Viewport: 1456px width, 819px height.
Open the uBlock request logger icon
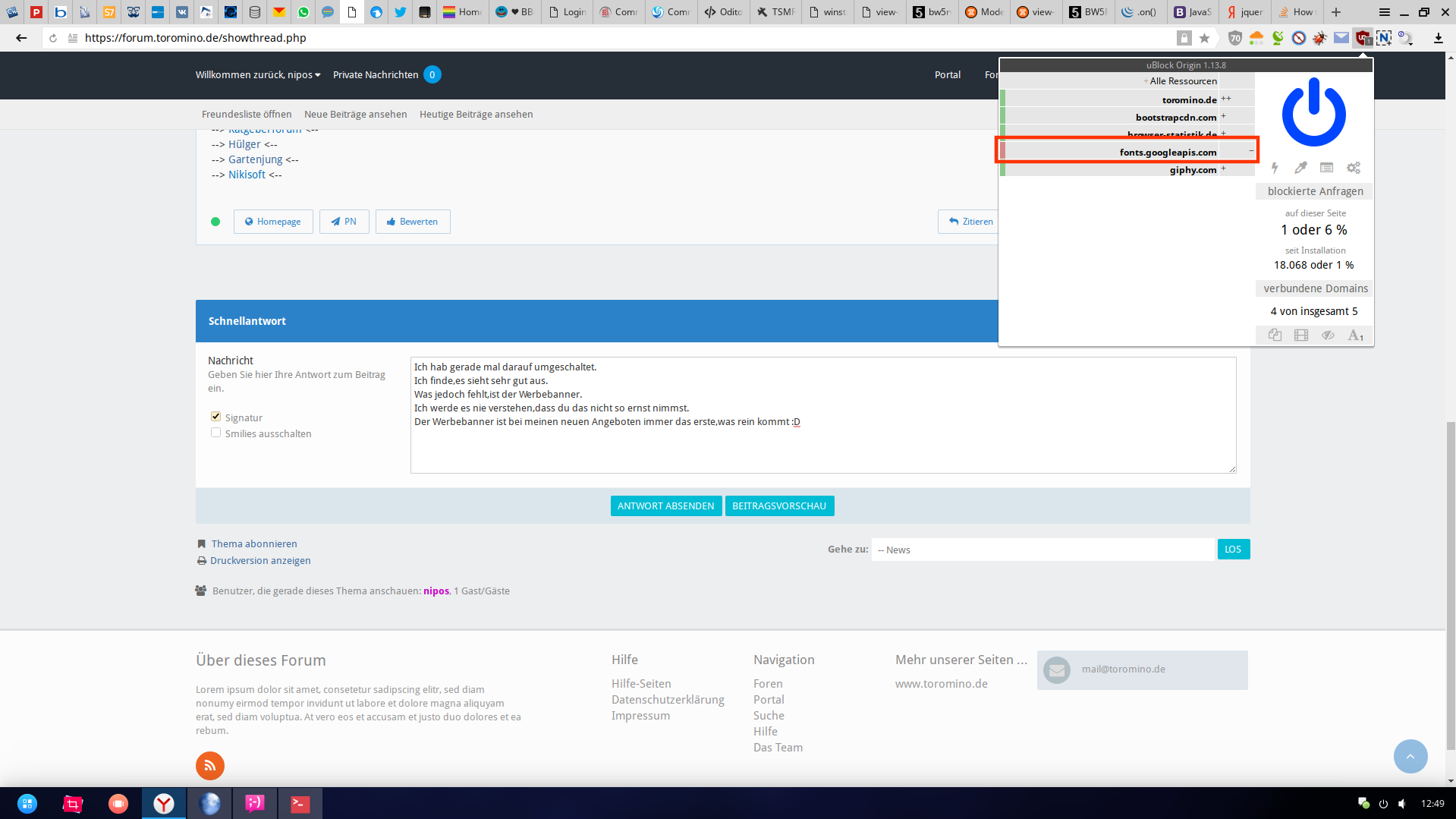pyautogui.click(x=1326, y=168)
